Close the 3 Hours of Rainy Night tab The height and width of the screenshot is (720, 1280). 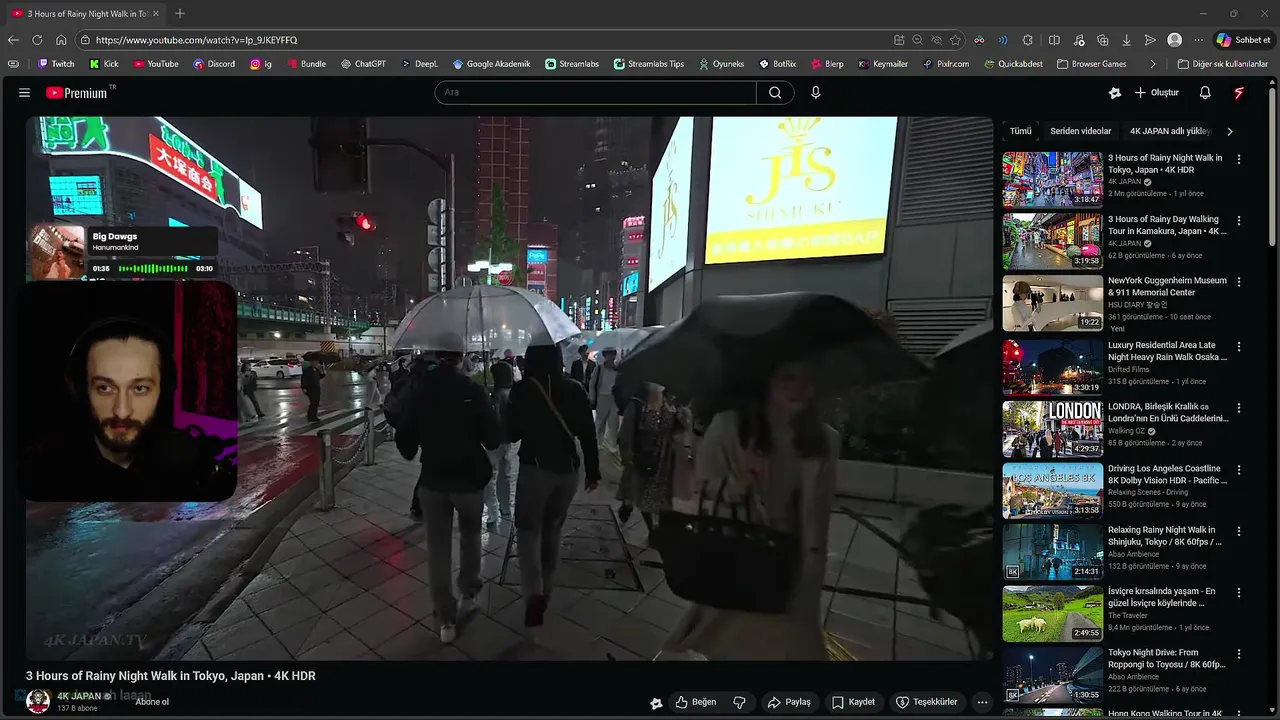point(155,14)
